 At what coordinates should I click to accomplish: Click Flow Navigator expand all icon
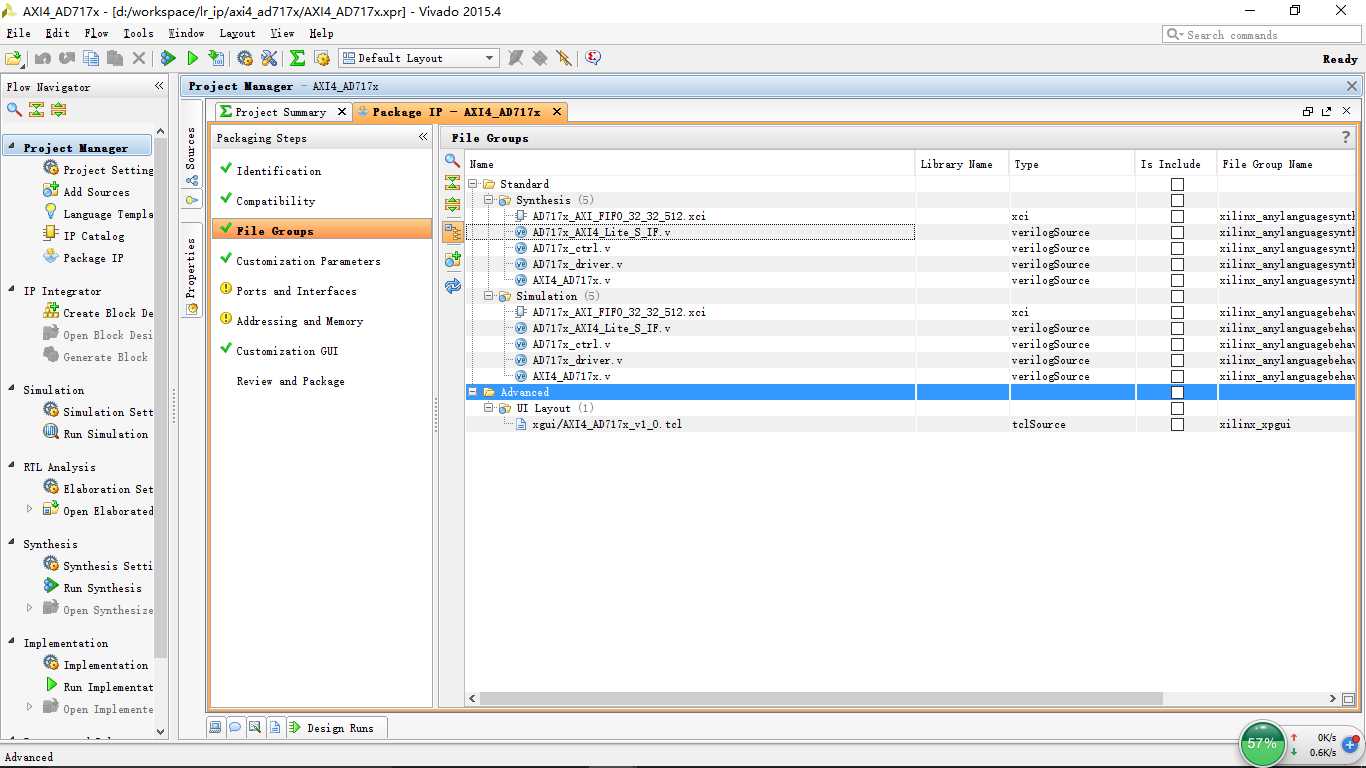[x=59, y=109]
